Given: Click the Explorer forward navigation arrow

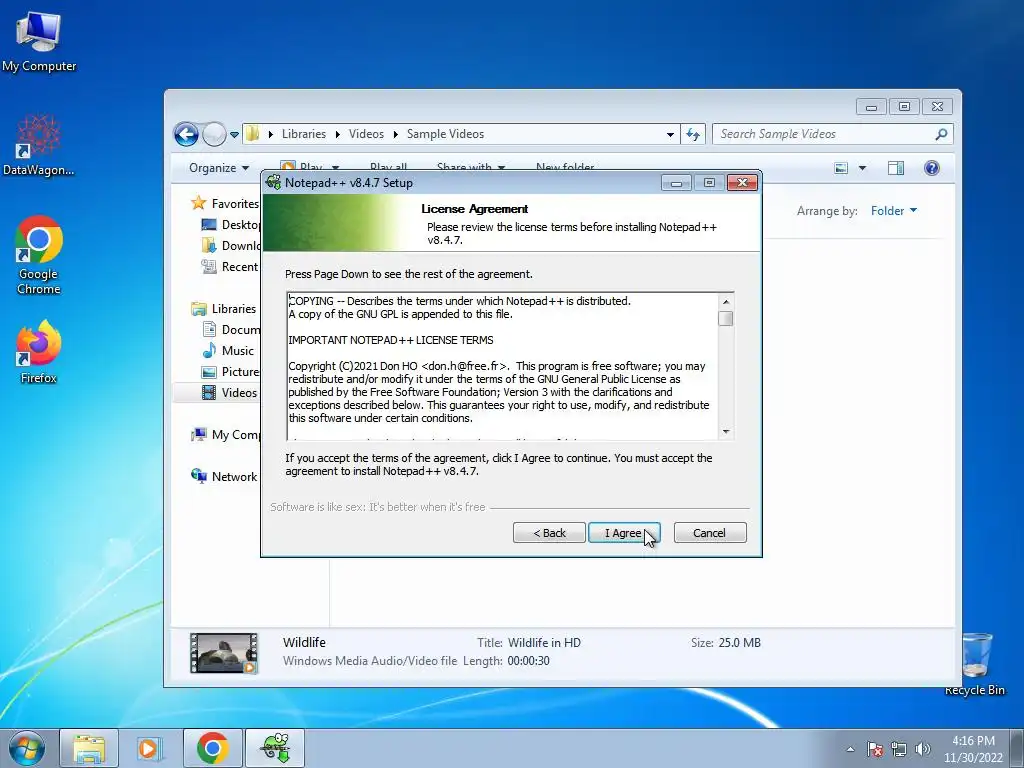Looking at the screenshot, I should pyautogui.click(x=214, y=135).
